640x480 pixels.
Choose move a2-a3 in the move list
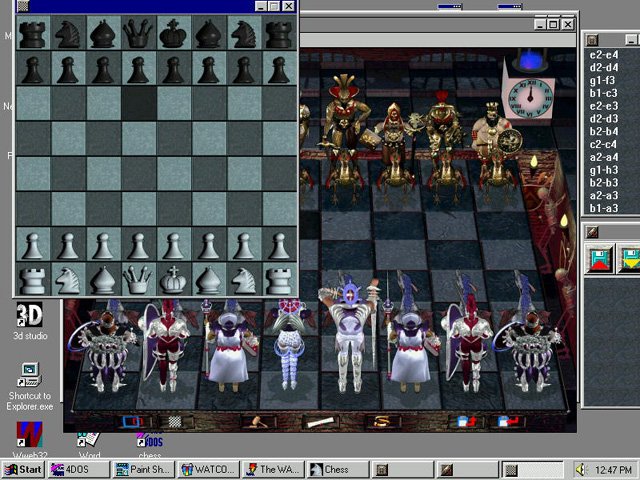(x=603, y=196)
